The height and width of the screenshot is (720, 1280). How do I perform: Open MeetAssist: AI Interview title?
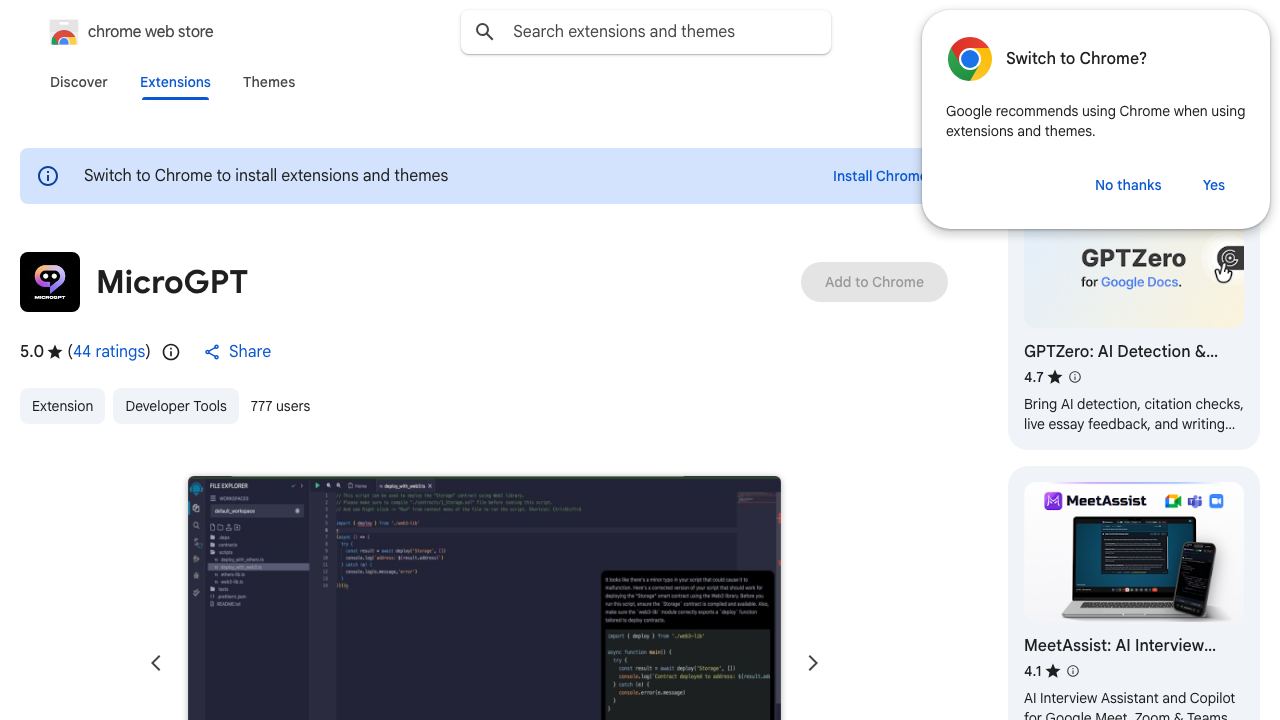tap(1120, 645)
